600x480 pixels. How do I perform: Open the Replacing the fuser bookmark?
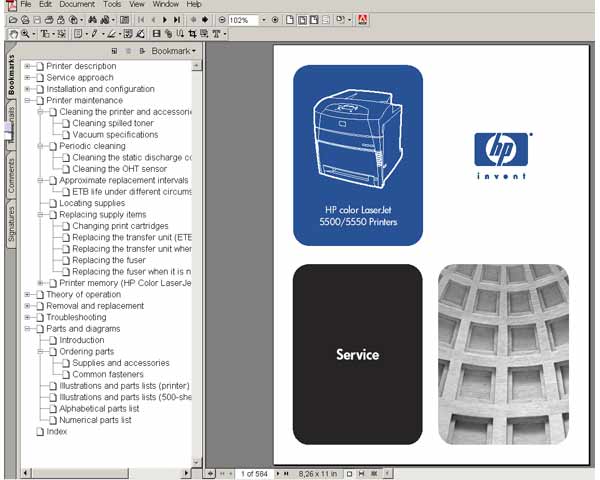(x=109, y=260)
